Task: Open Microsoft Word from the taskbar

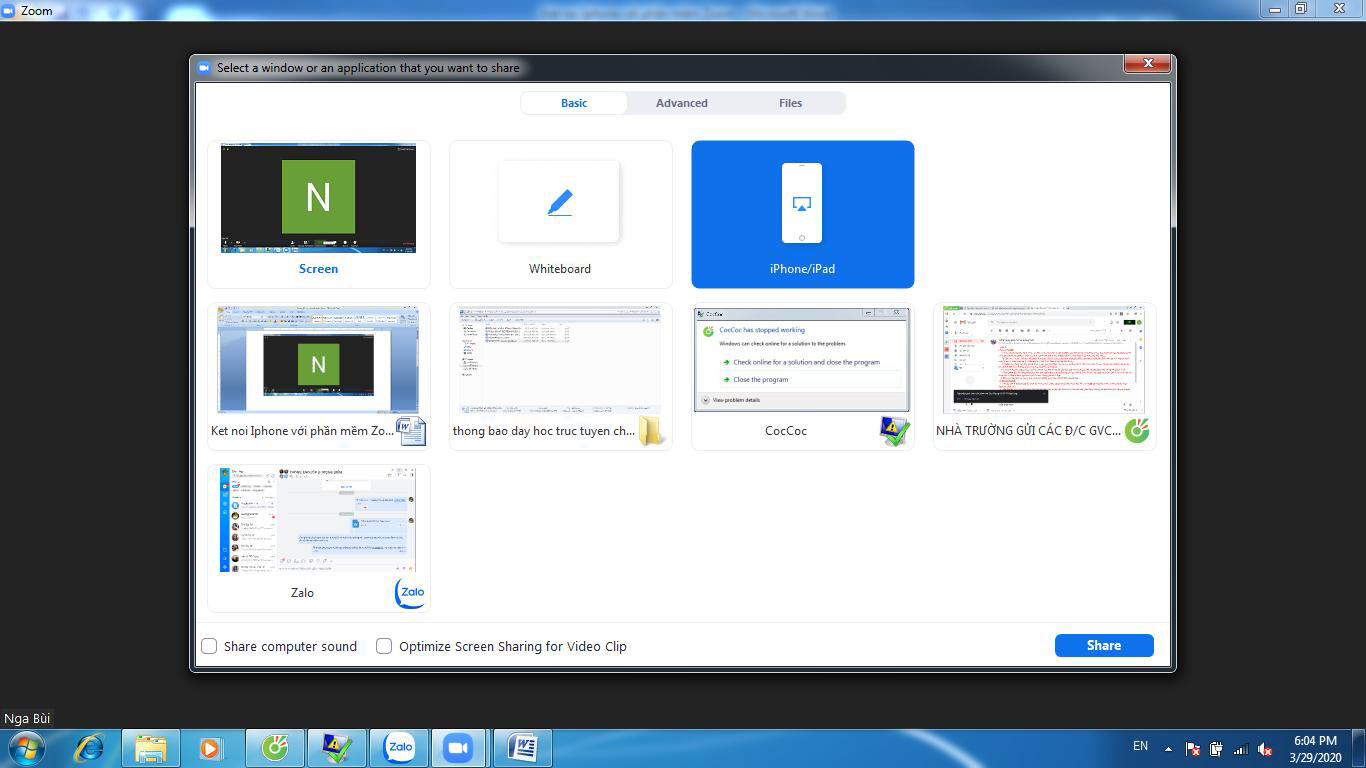Action: coord(522,748)
